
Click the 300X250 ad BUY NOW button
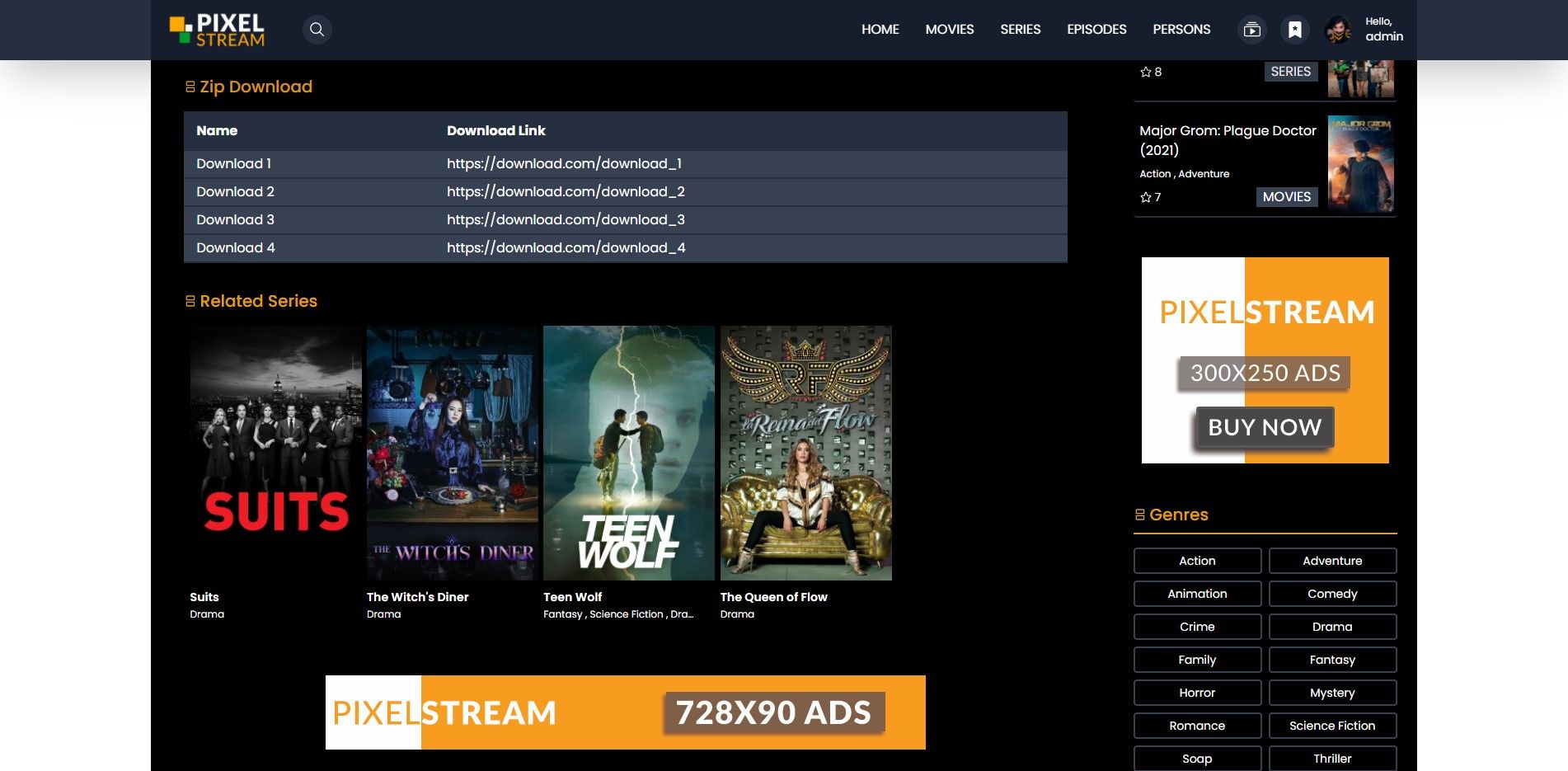pos(1265,427)
